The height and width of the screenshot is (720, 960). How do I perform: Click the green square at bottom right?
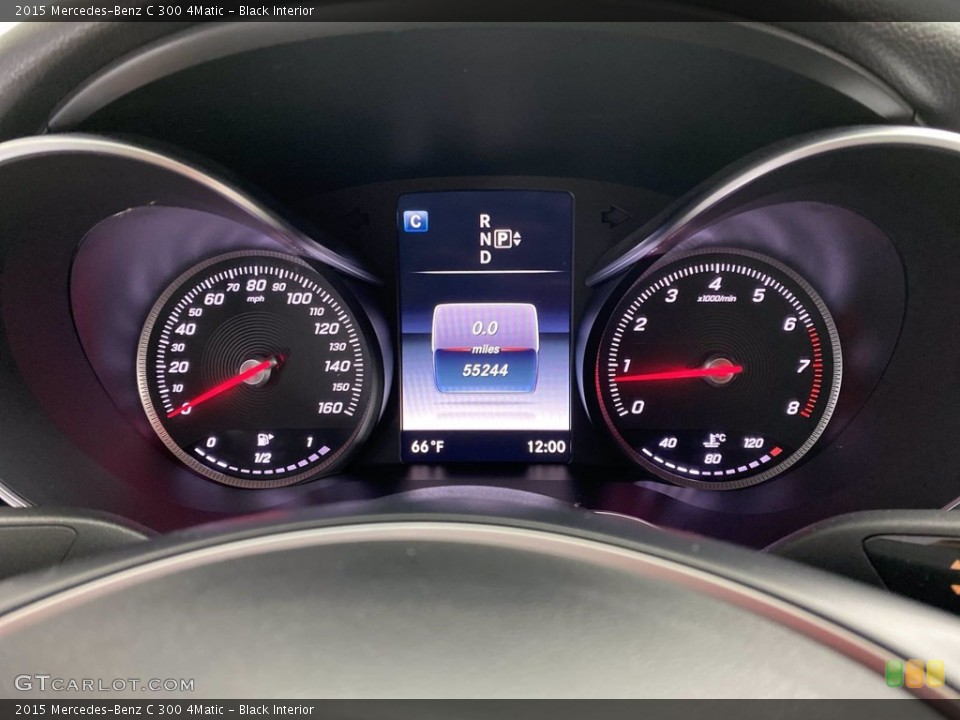[x=894, y=673]
